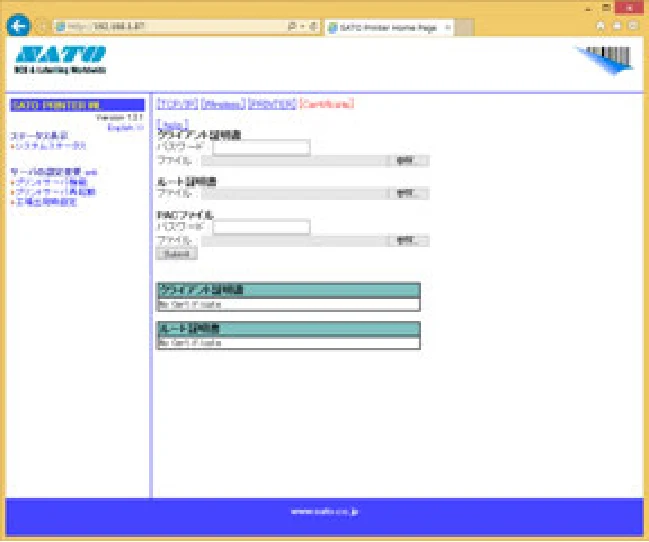Open the PRINTER settings tab
The width and height of the screenshot is (649, 542).
tap(272, 104)
